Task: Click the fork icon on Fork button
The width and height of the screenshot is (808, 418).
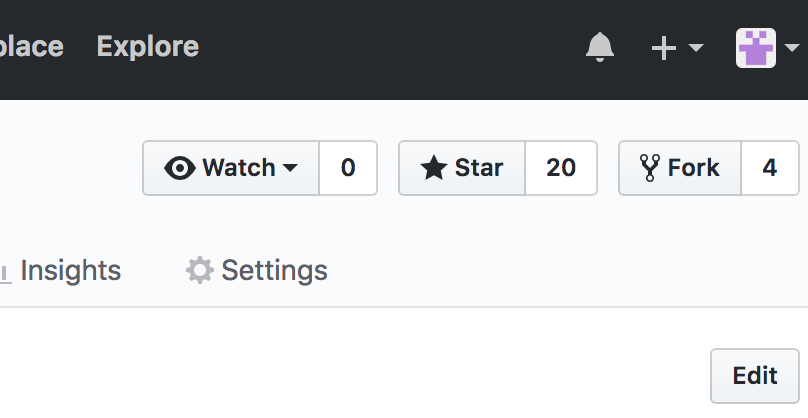Action: click(650, 168)
